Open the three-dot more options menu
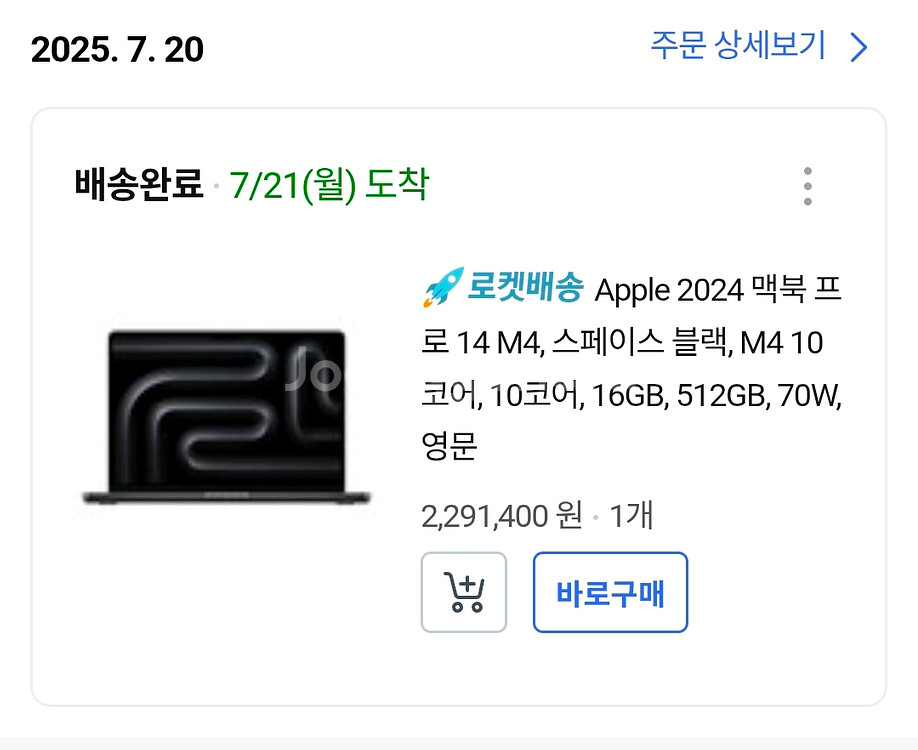The height and width of the screenshot is (750, 918). click(x=807, y=186)
